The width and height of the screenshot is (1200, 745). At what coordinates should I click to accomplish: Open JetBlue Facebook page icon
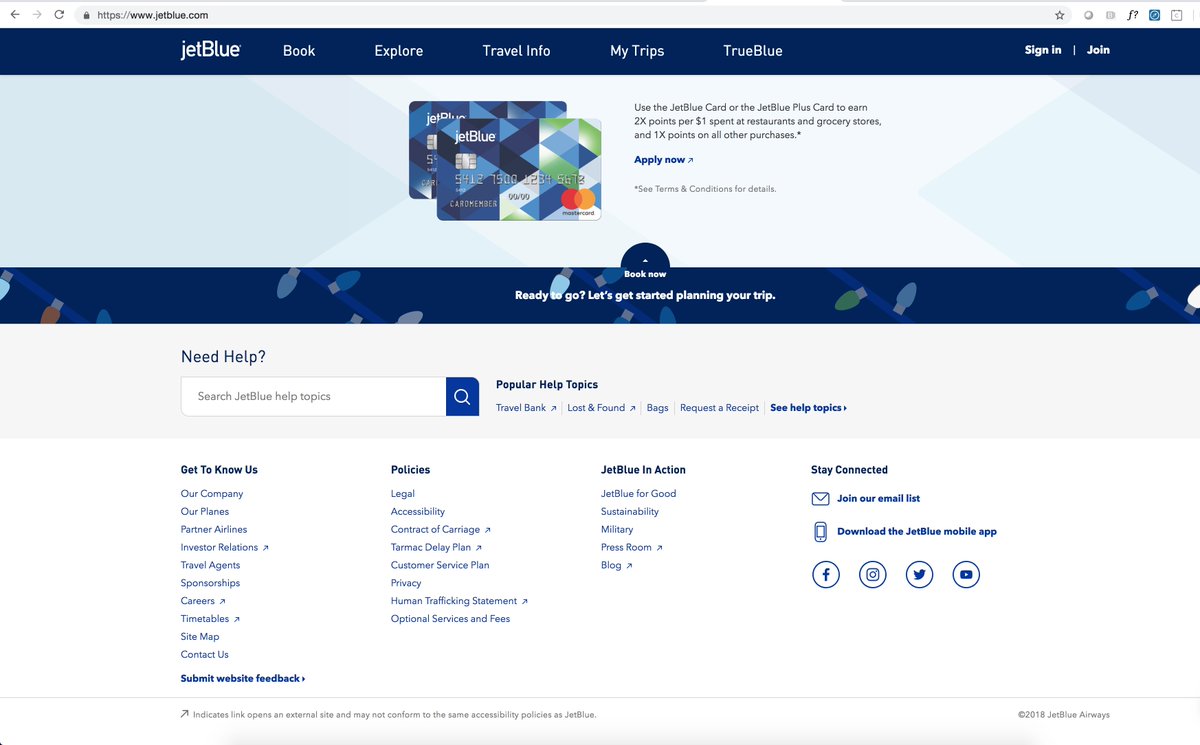[x=826, y=575]
